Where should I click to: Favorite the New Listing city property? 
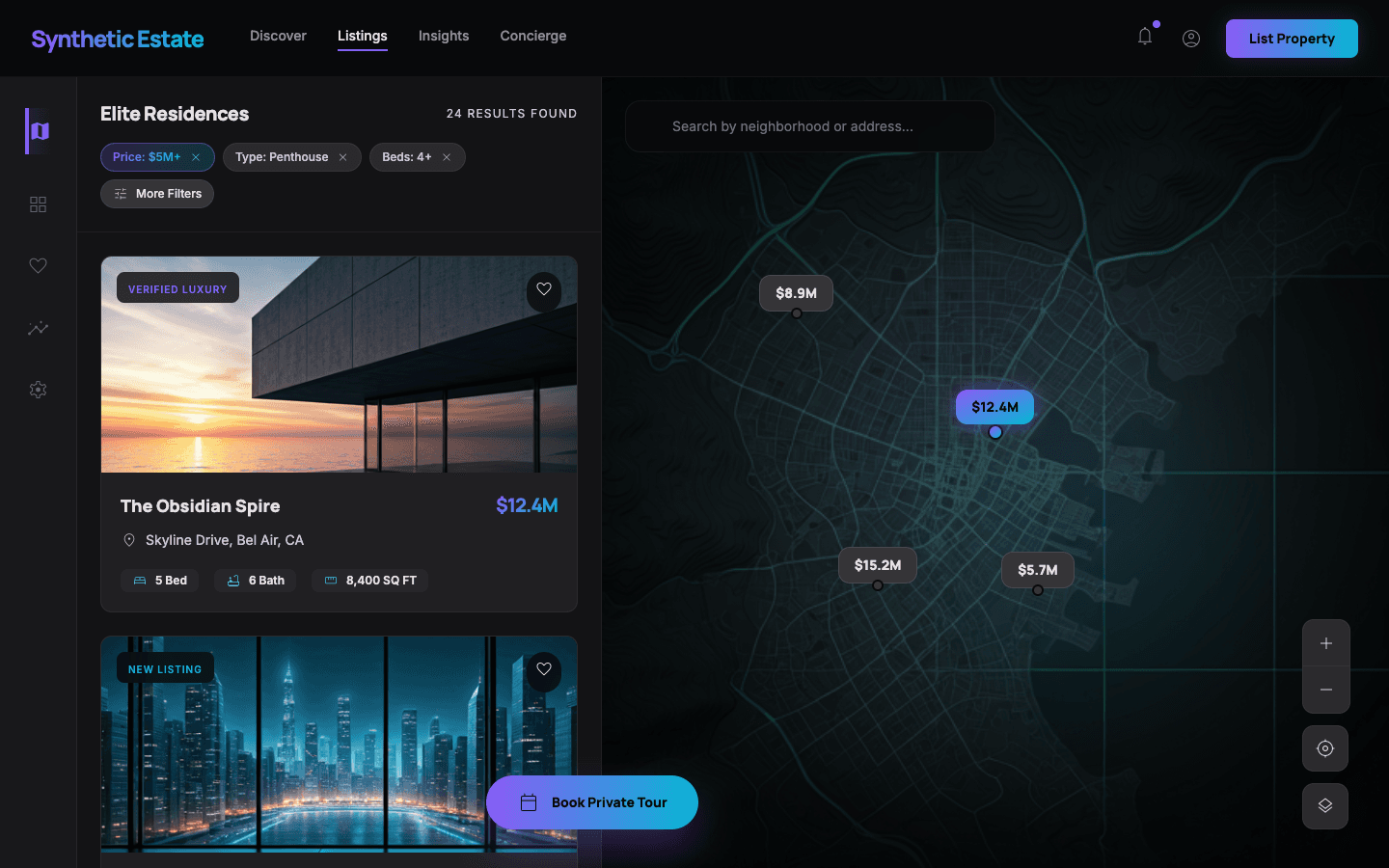(x=544, y=669)
